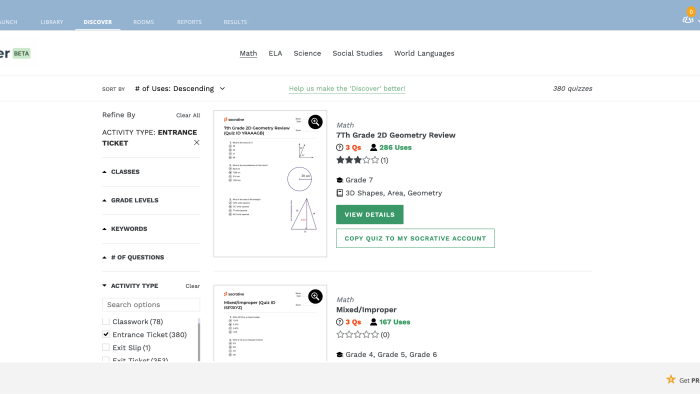700x394 pixels.
Task: Copy quiz to my Socrative account
Action: pyautogui.click(x=415, y=238)
